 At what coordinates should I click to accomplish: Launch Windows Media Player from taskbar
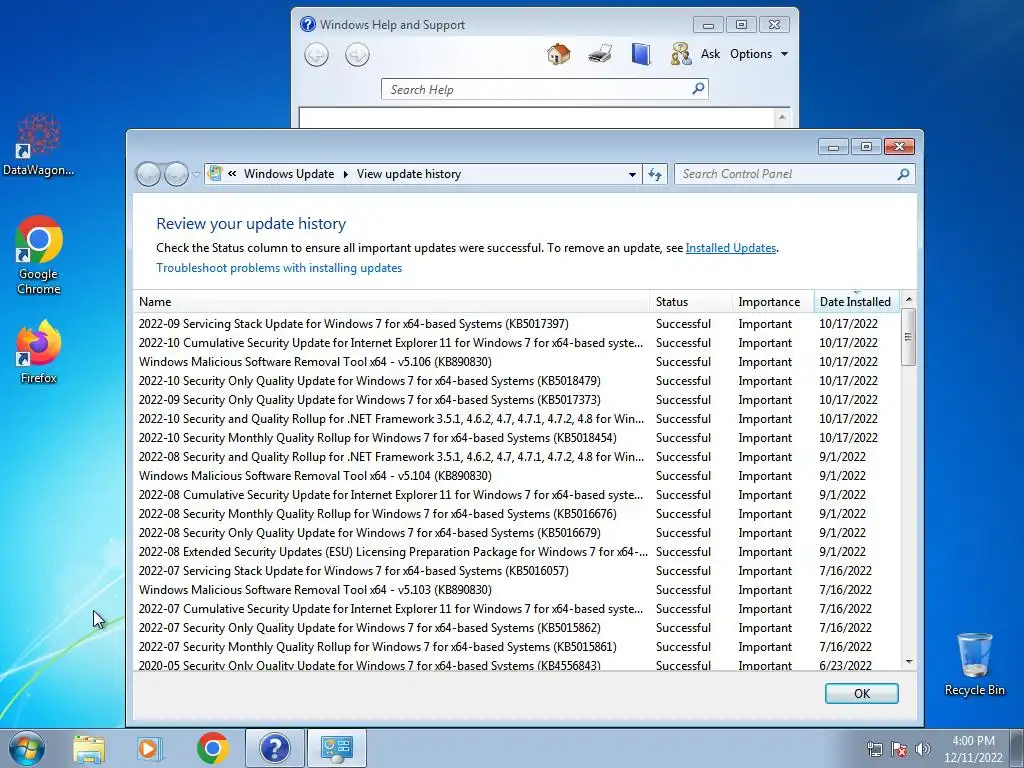point(150,748)
